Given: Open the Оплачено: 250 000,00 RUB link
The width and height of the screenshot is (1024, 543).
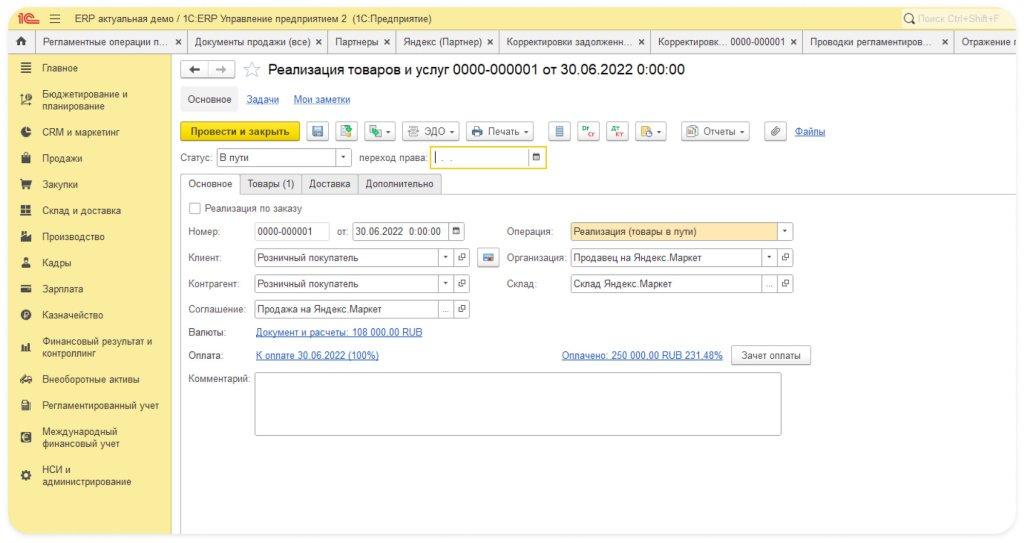Looking at the screenshot, I should [x=641, y=355].
